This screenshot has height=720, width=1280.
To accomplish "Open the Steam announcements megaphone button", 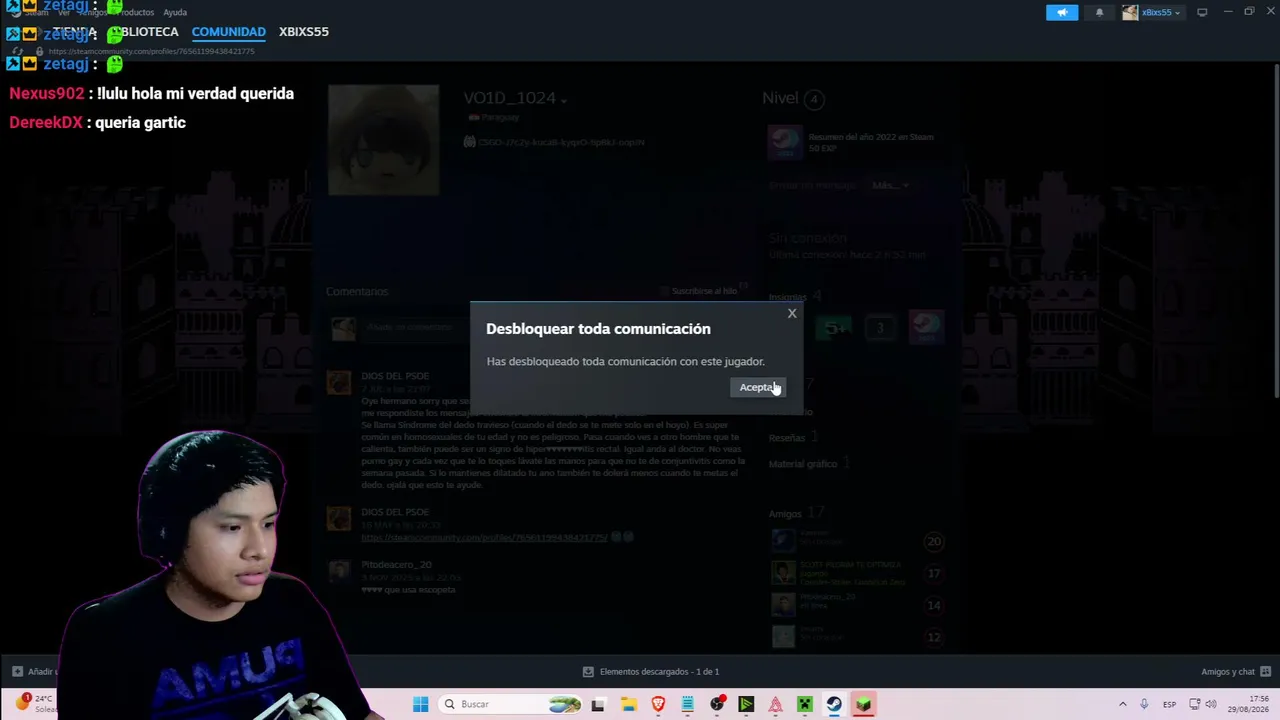I will pos(1062,12).
